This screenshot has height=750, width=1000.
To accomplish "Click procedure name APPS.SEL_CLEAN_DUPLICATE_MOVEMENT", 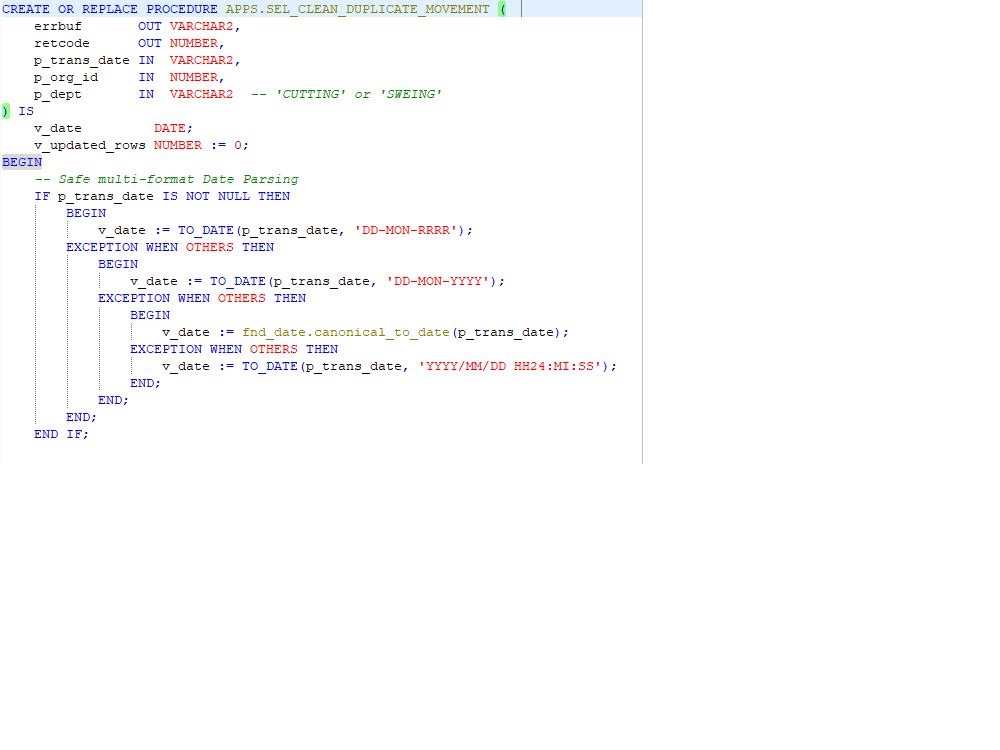I will pos(357,9).
